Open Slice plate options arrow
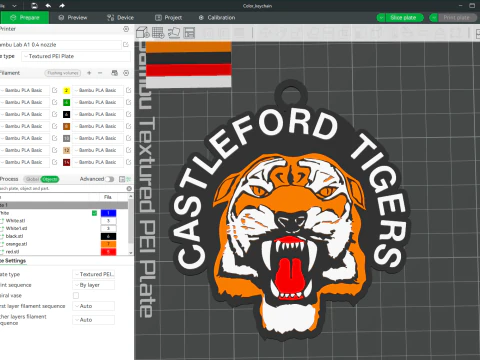 [381, 18]
